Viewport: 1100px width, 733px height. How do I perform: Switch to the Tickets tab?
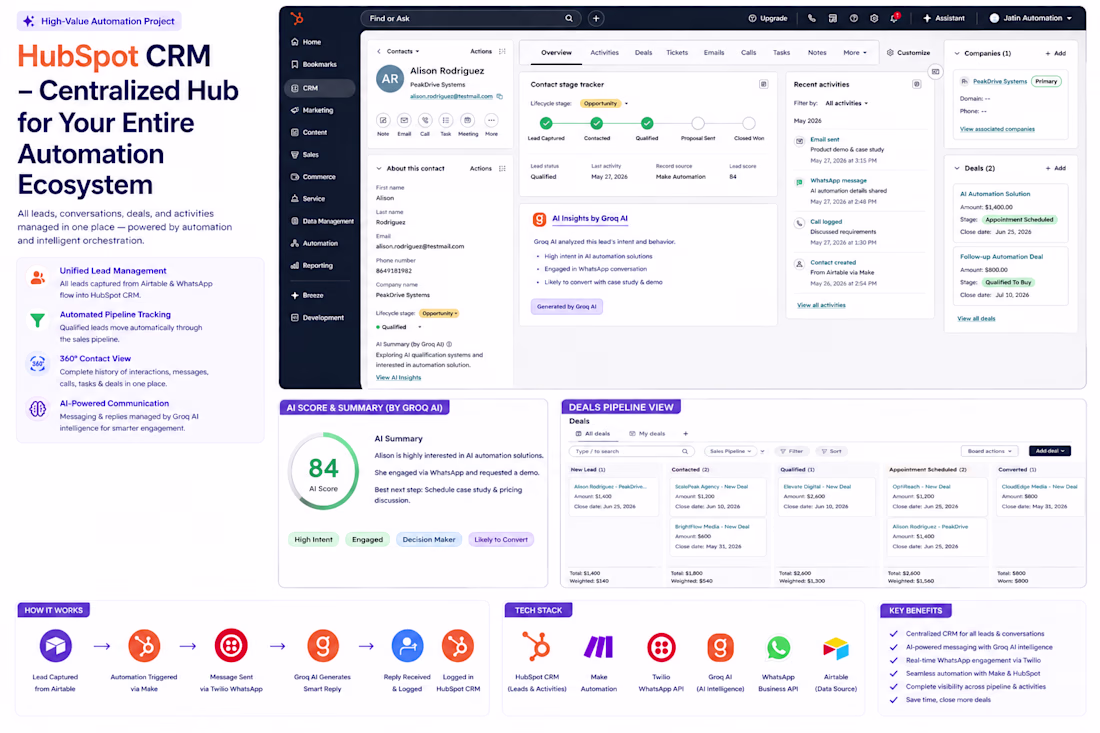tap(677, 53)
